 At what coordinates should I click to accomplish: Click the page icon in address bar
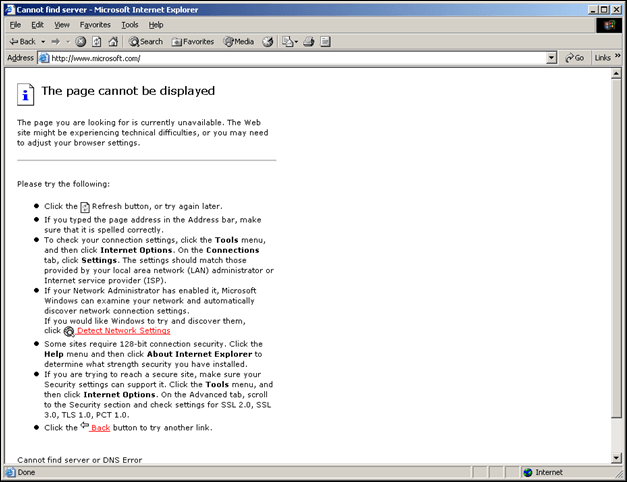point(44,58)
